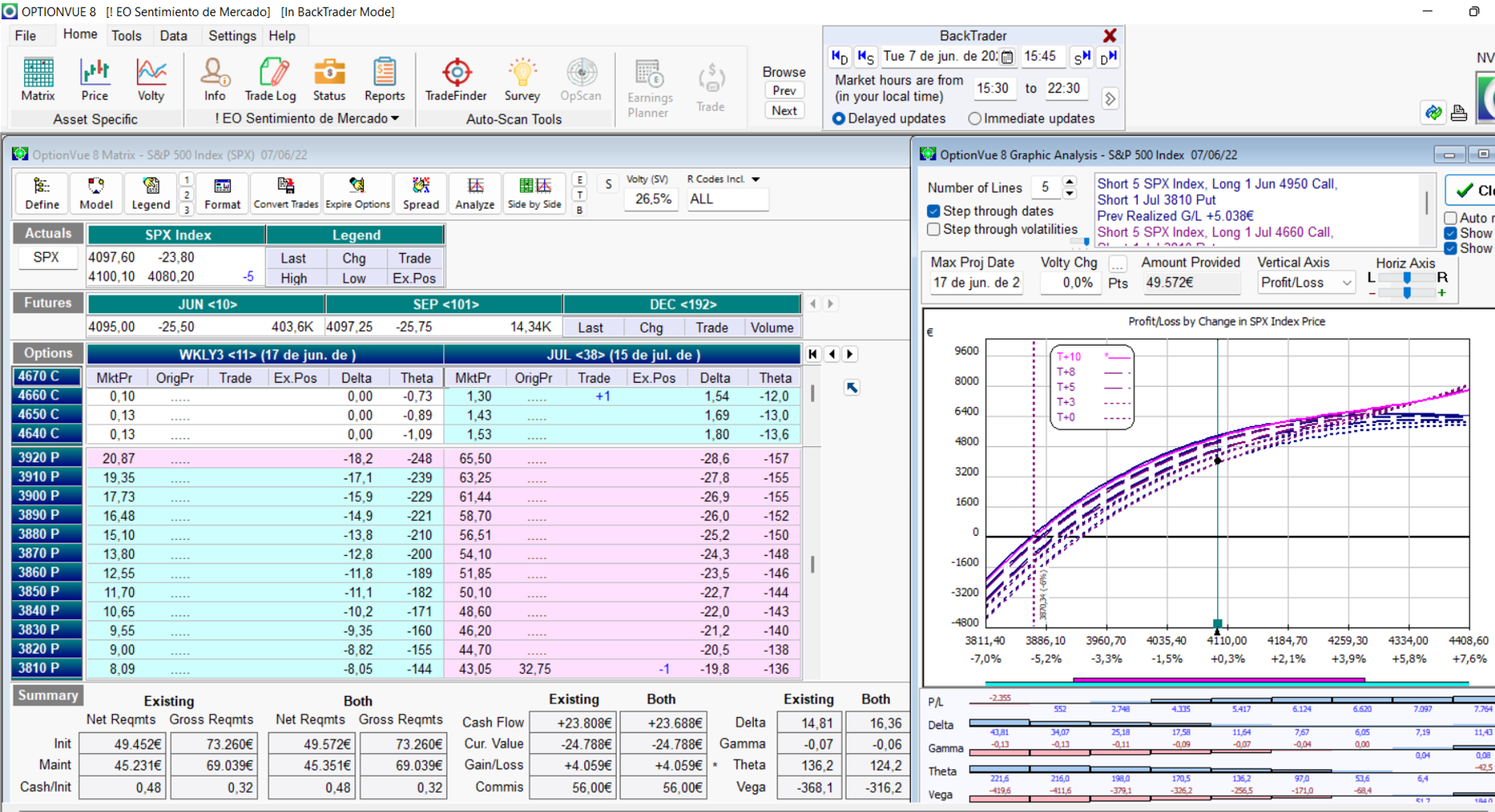Screen dimensions: 1495x812
Task: Open the Earnings Planner
Action: 649,88
